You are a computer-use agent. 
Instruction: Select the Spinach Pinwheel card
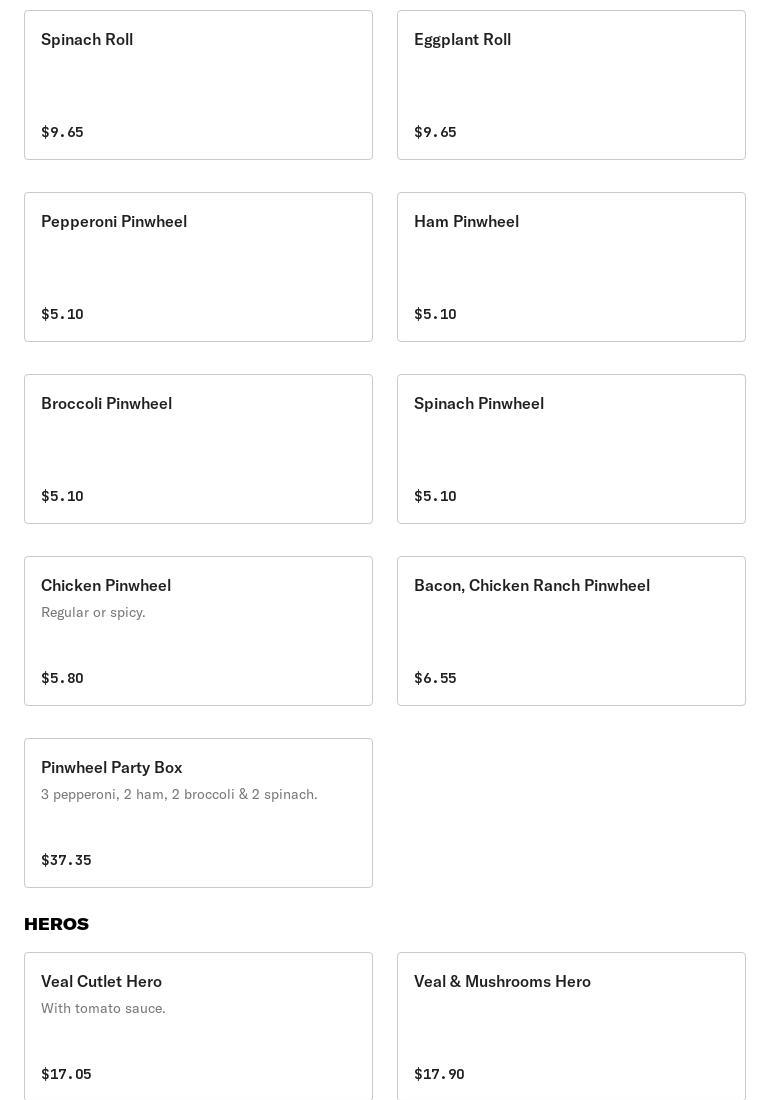[571, 449]
